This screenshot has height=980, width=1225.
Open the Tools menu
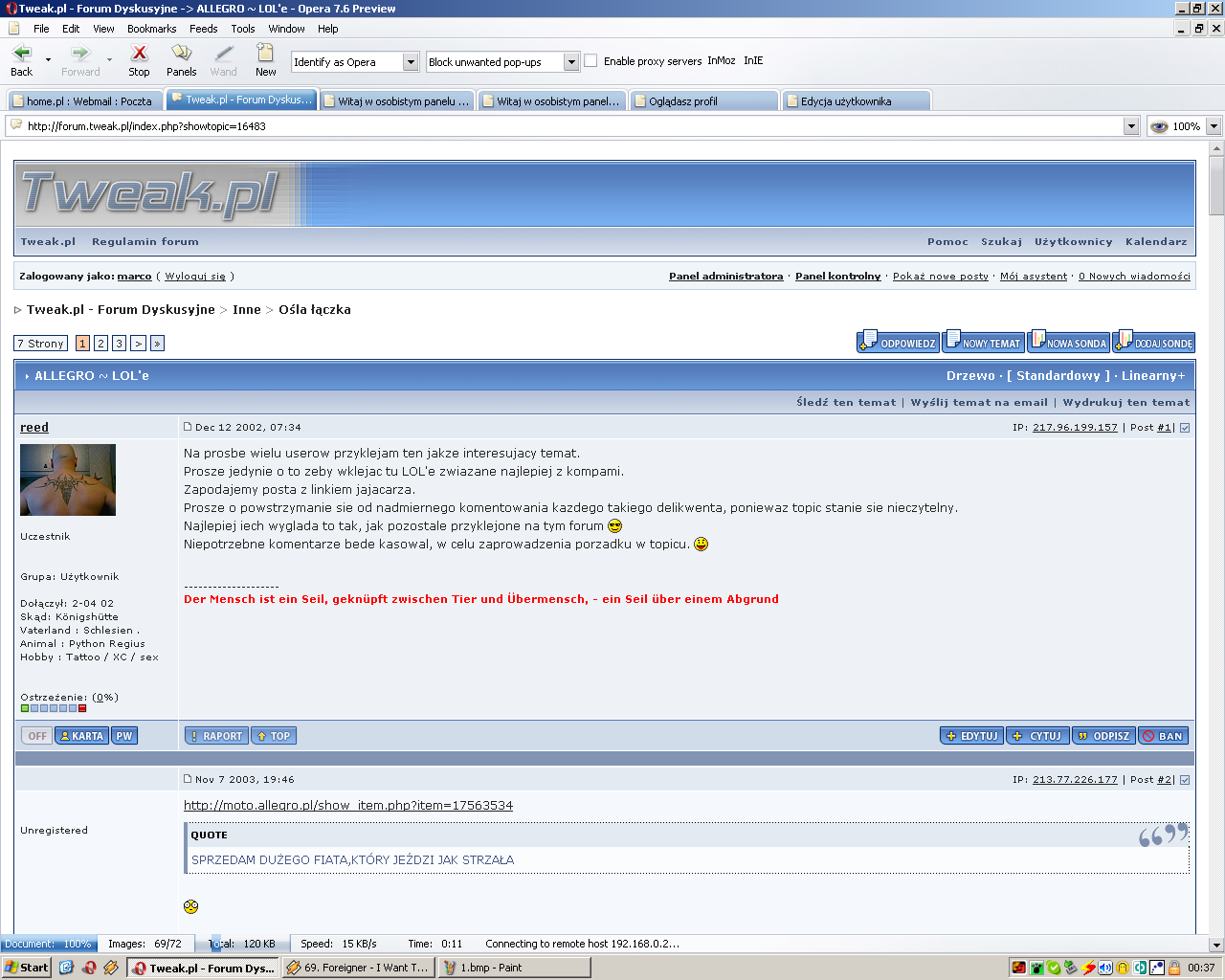coord(243,29)
